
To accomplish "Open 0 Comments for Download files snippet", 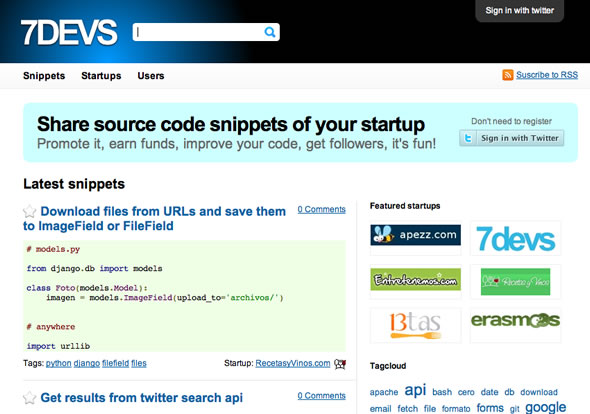I will [x=321, y=209].
